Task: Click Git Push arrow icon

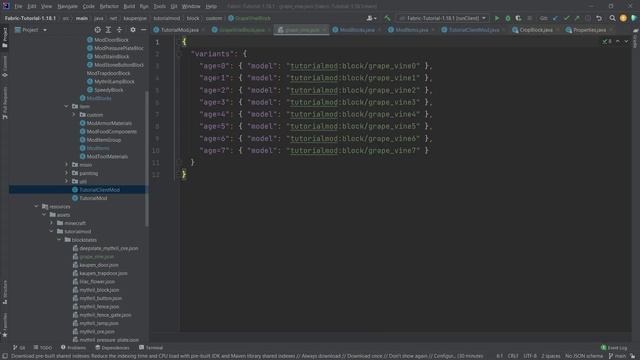Action: click(x=577, y=18)
